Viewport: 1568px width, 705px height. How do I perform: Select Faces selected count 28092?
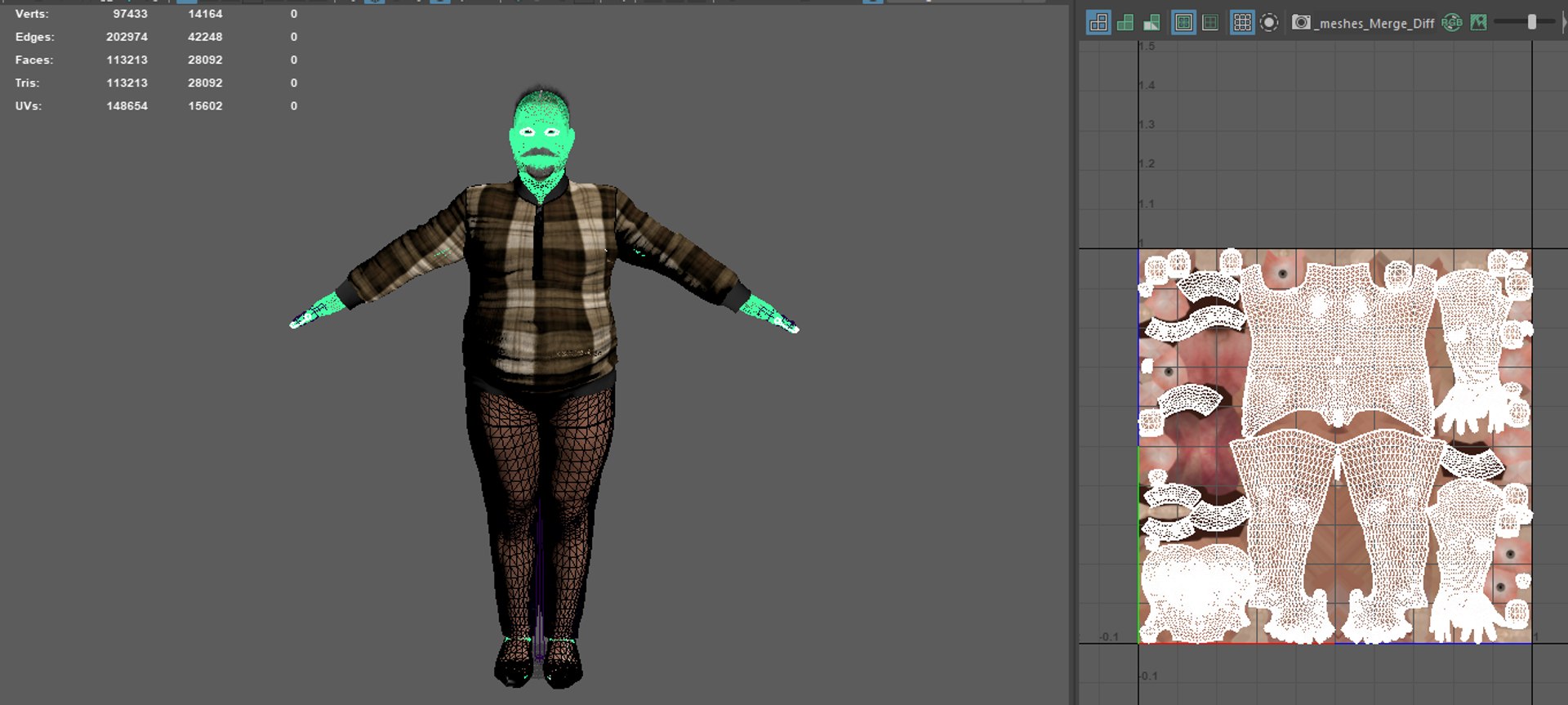click(205, 60)
